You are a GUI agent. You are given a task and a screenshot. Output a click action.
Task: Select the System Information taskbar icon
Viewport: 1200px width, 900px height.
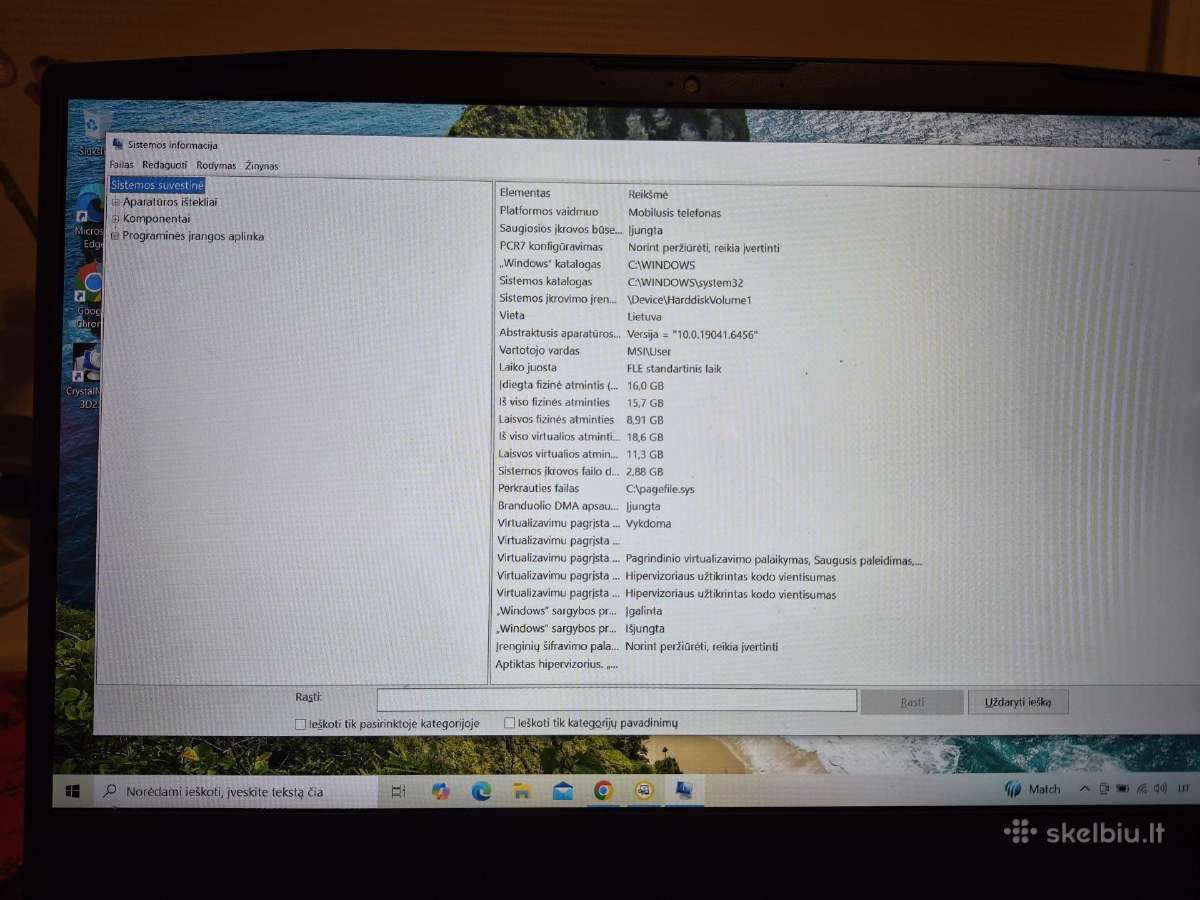685,791
